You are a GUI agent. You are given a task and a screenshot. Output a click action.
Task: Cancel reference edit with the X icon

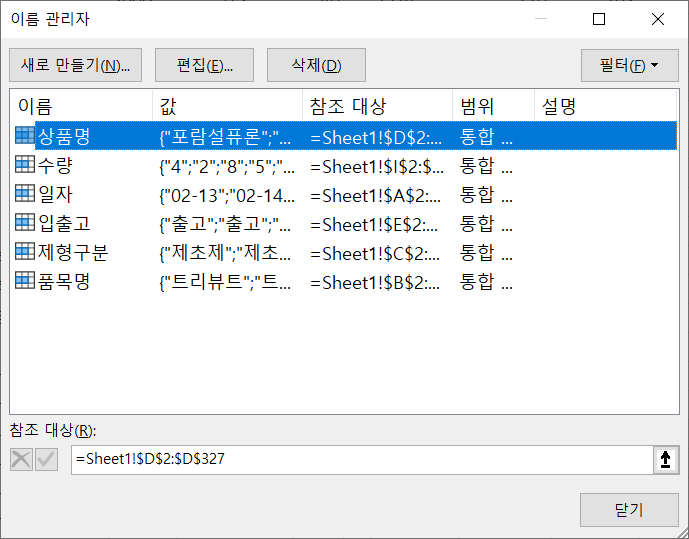pyautogui.click(x=22, y=460)
